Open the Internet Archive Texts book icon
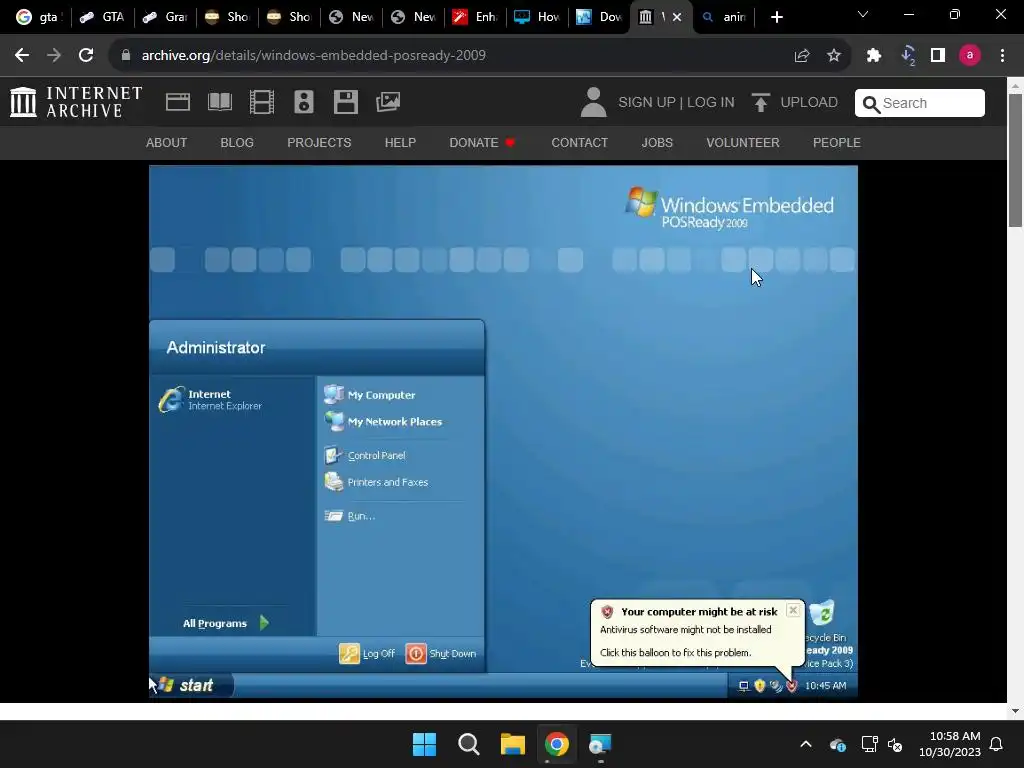 (x=219, y=103)
